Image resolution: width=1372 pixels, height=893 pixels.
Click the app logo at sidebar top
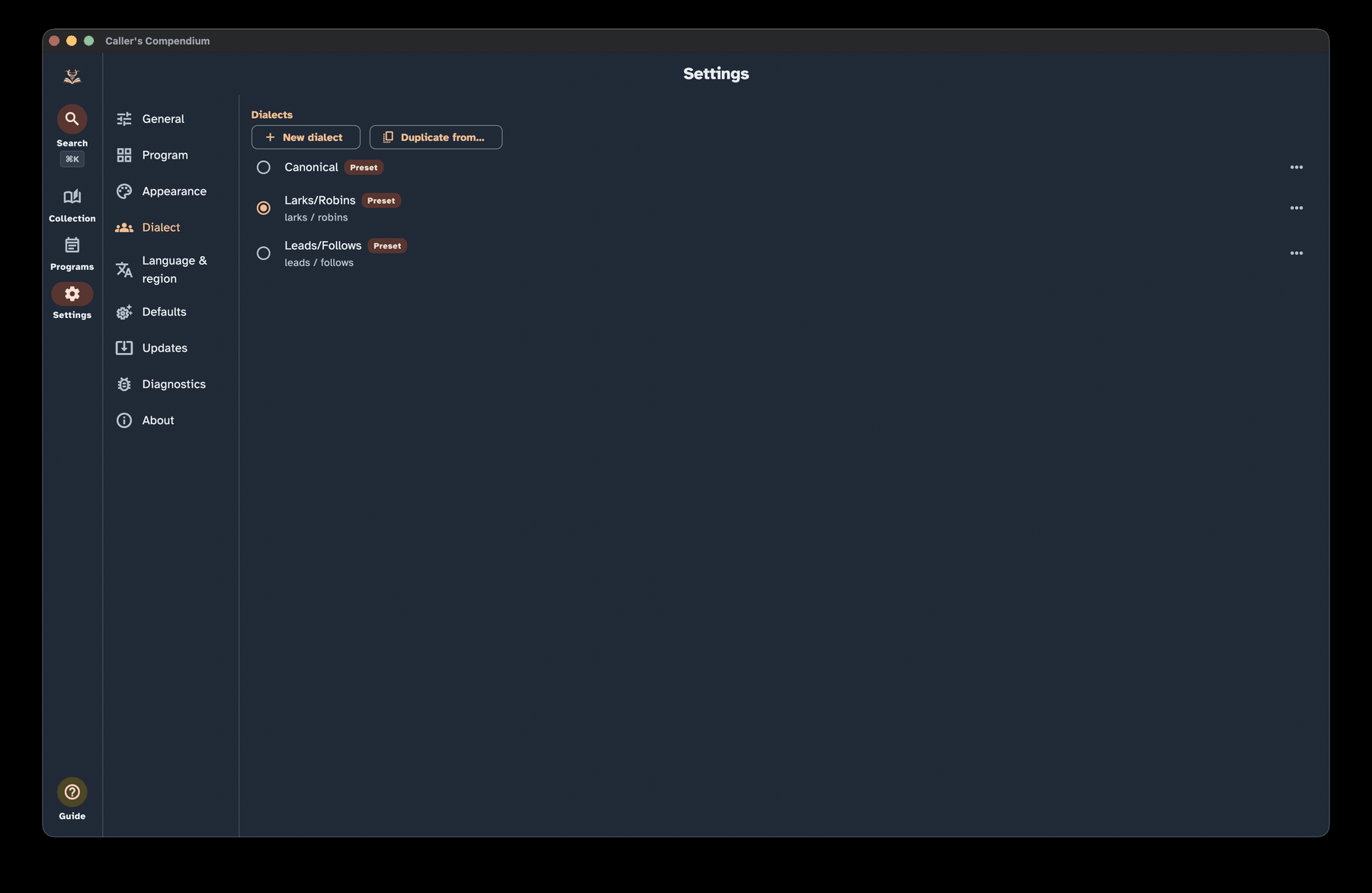72,76
